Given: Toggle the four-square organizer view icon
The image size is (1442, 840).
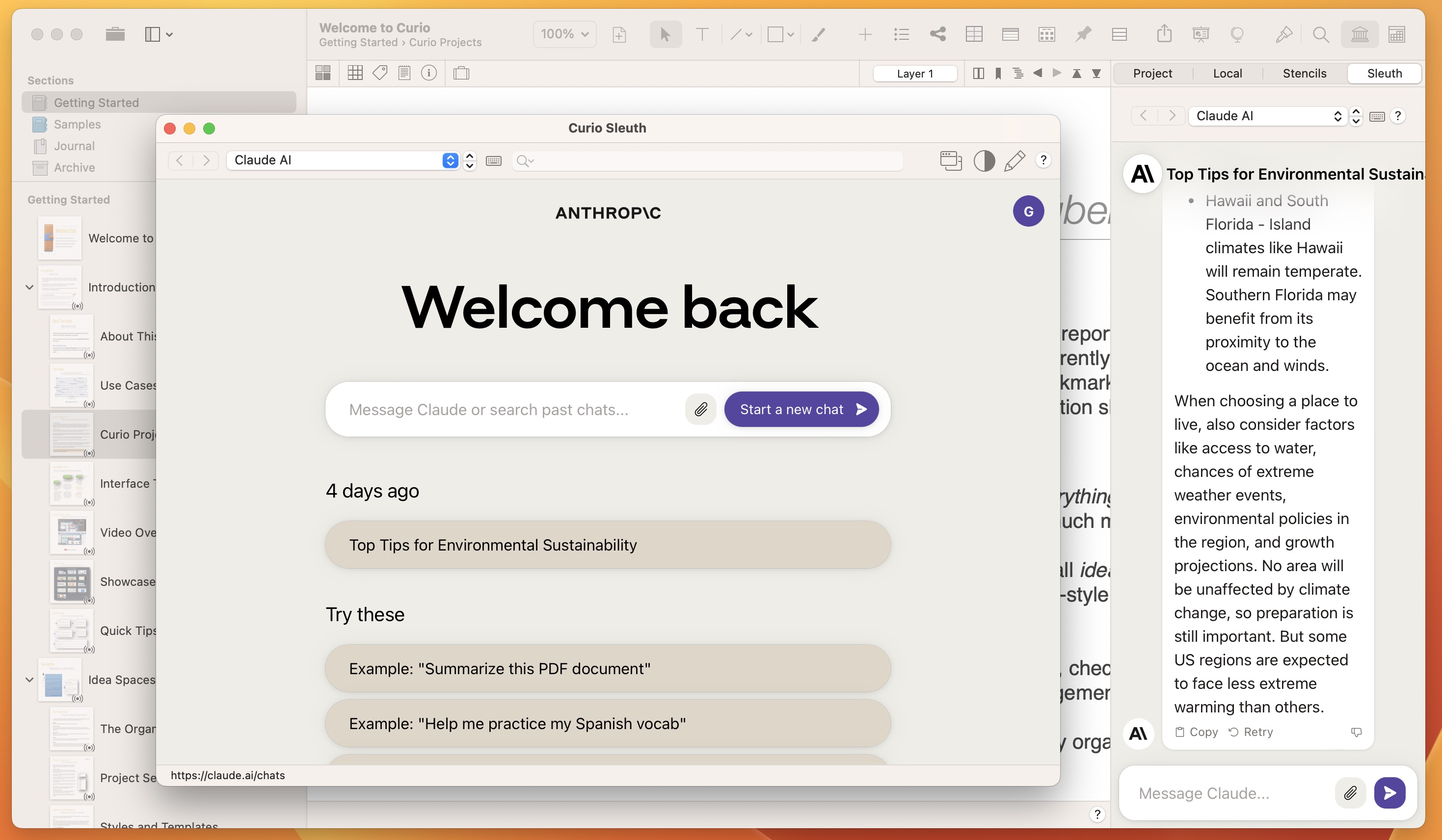Looking at the screenshot, I should click(x=323, y=73).
